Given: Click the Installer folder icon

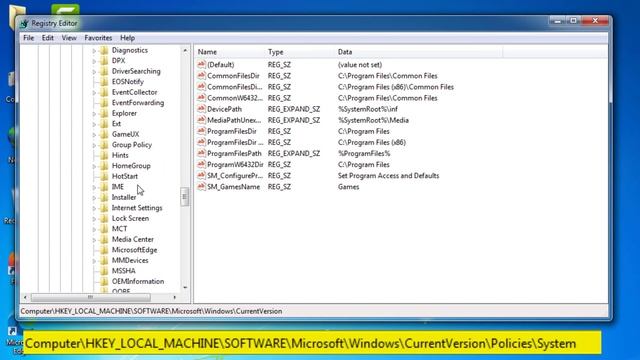Looking at the screenshot, I should tap(104, 198).
